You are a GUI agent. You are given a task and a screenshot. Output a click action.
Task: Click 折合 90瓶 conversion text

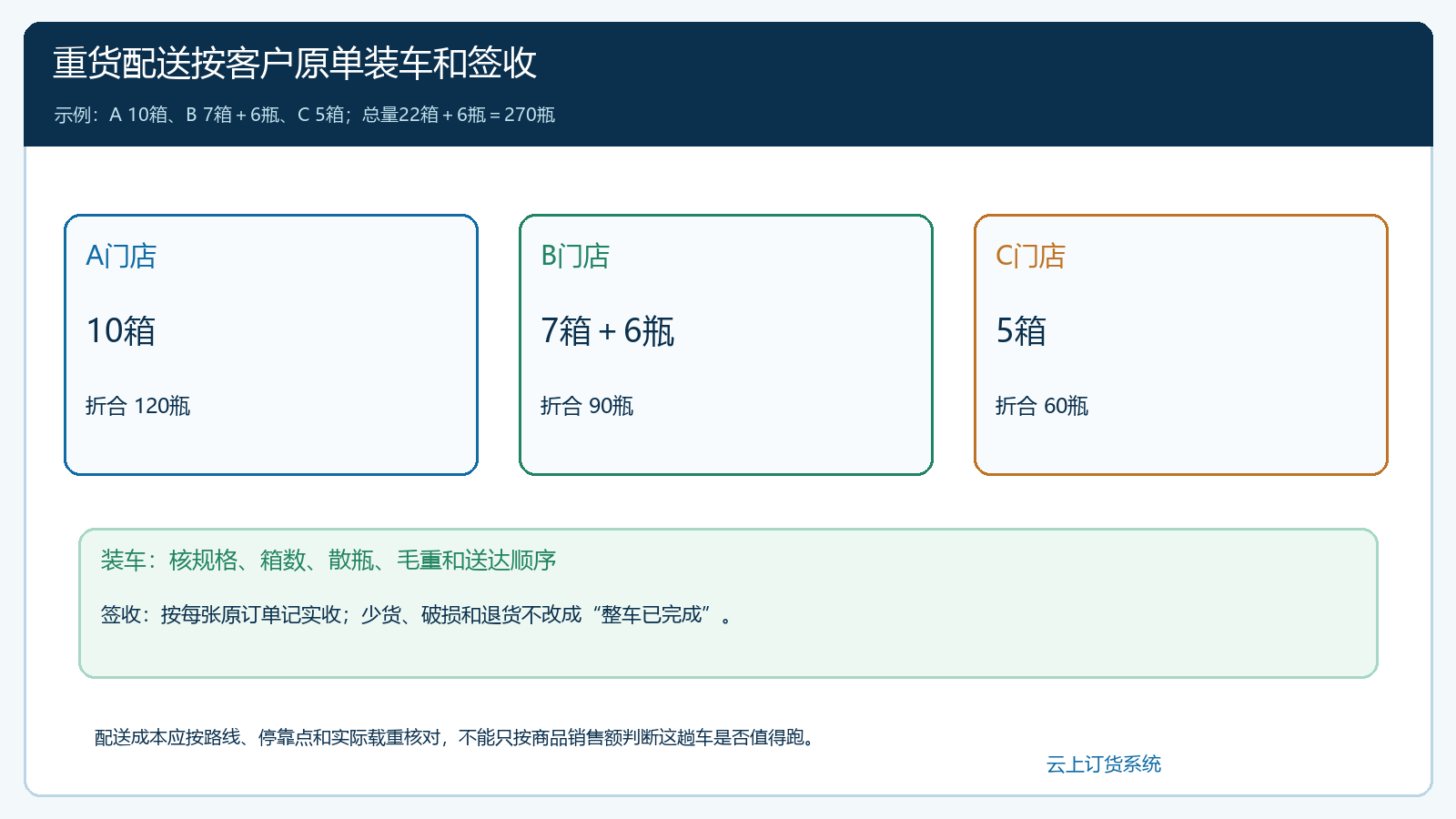click(587, 406)
